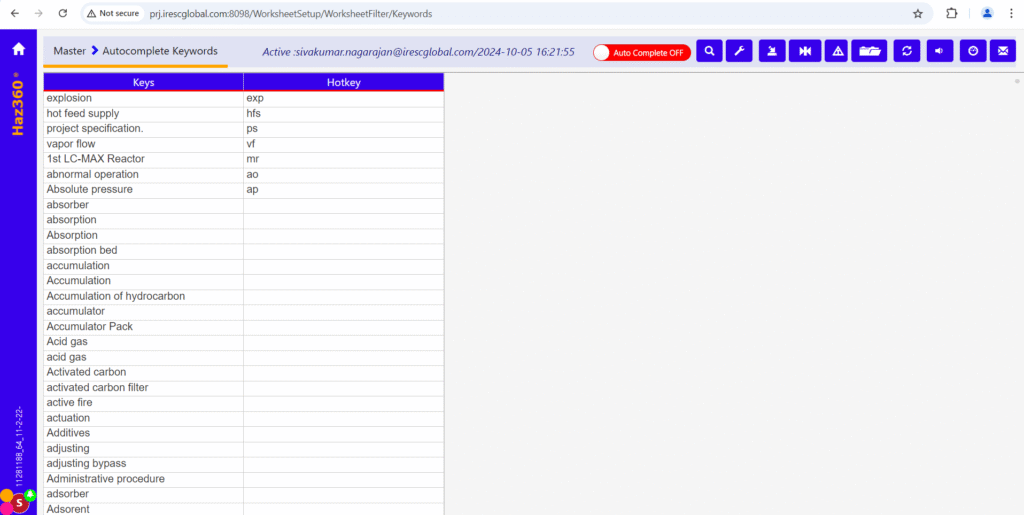
Task: Click the Master breadcrumb item
Action: (69, 51)
